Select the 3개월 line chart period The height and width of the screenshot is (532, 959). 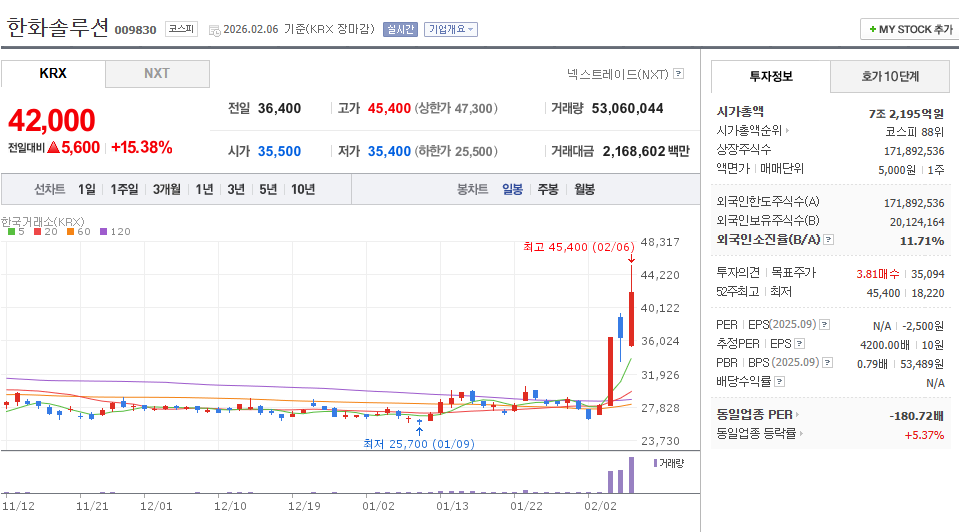(166, 190)
